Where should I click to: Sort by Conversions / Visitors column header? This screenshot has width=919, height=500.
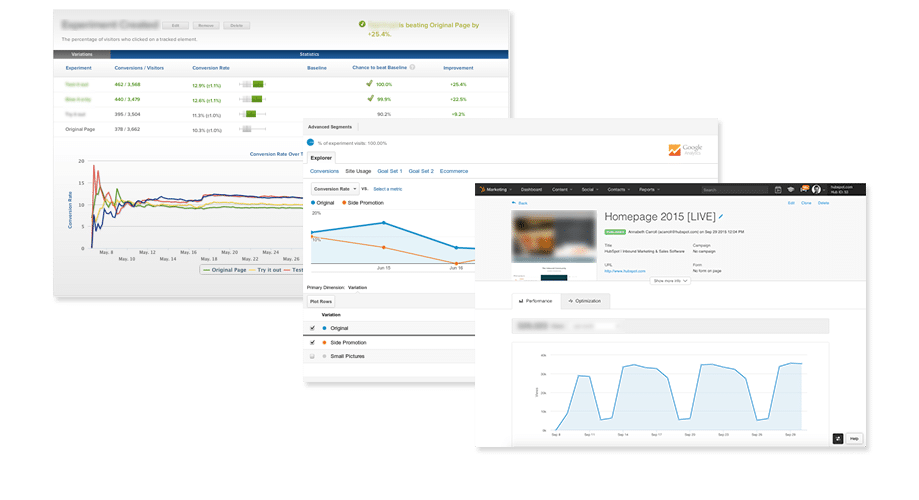point(139,68)
